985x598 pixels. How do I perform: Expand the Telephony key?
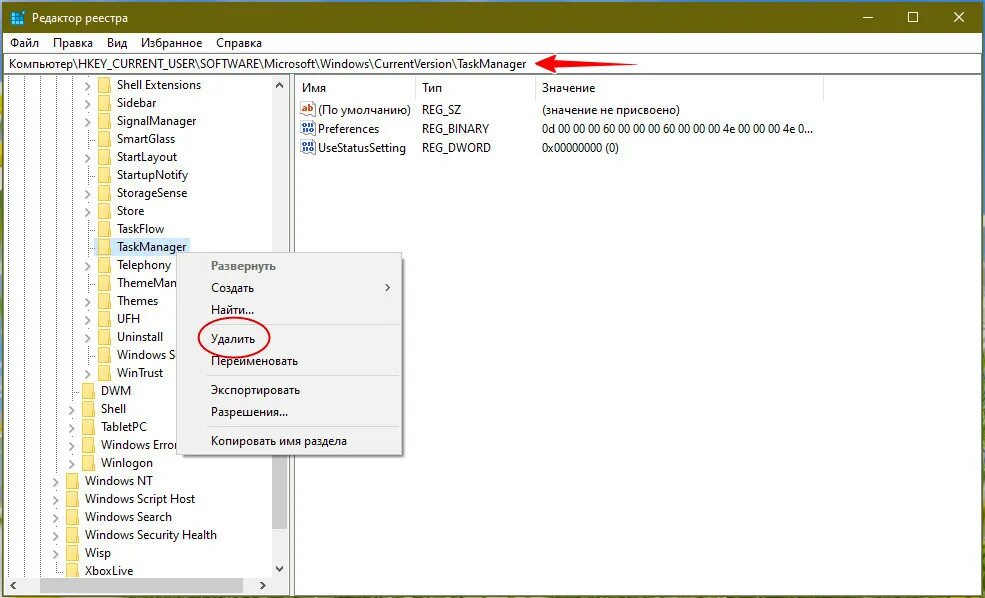pyautogui.click(x=88, y=265)
